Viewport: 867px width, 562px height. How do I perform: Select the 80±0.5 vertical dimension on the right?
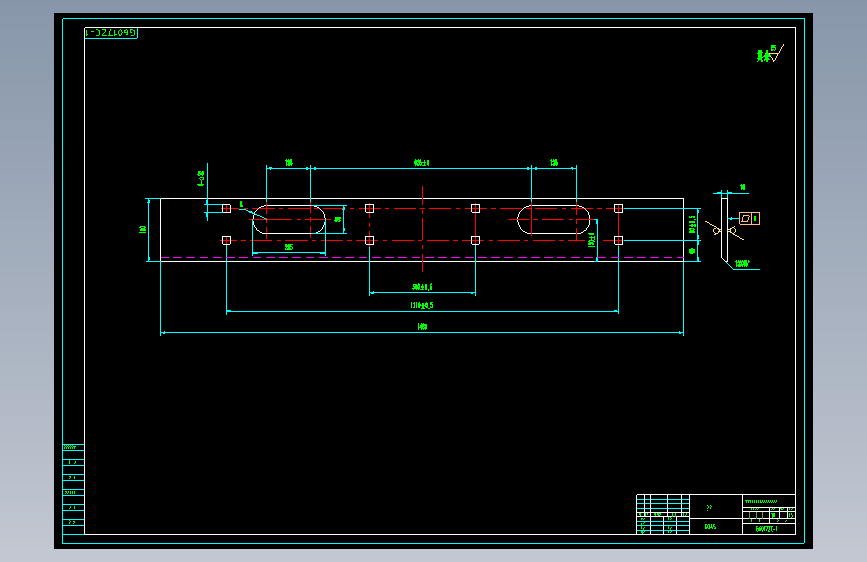[692, 224]
